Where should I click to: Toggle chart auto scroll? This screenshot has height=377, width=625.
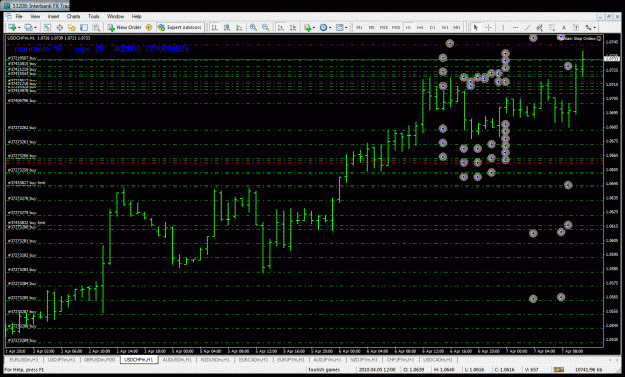click(281, 27)
